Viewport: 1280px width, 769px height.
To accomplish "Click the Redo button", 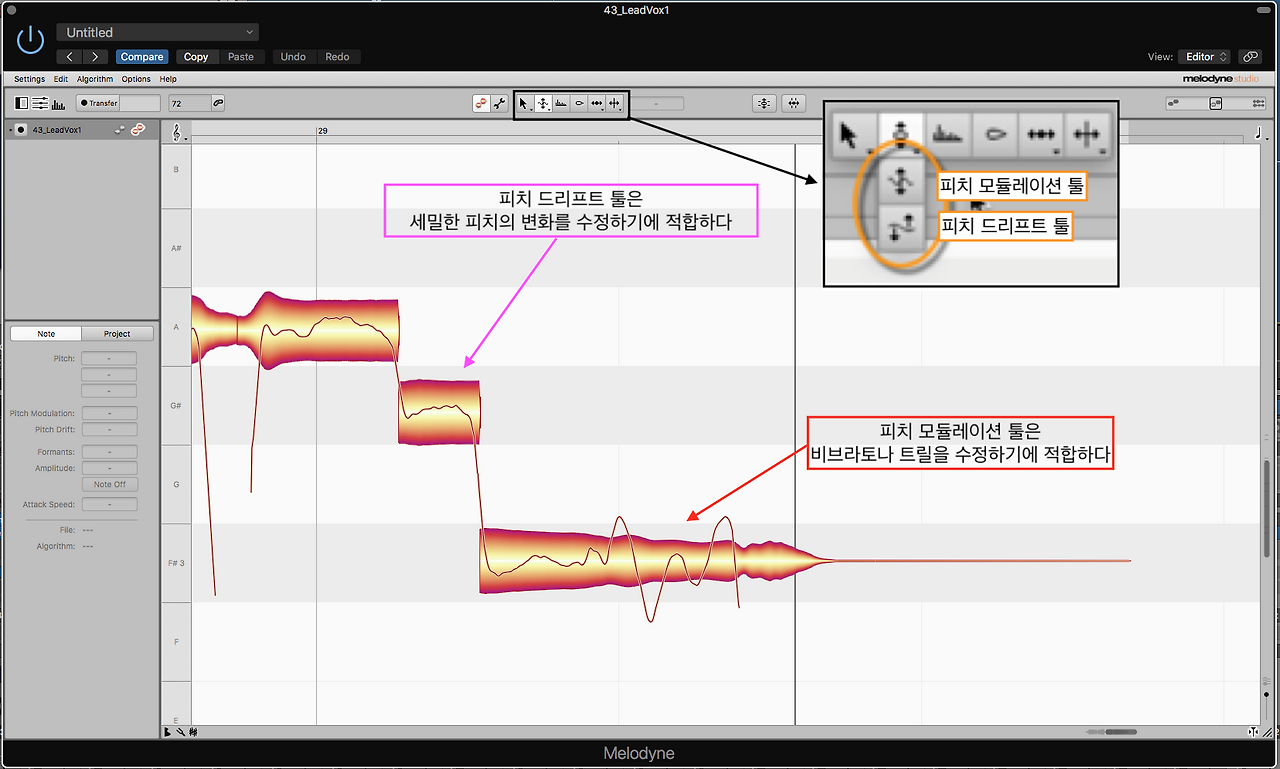I will [x=337, y=57].
